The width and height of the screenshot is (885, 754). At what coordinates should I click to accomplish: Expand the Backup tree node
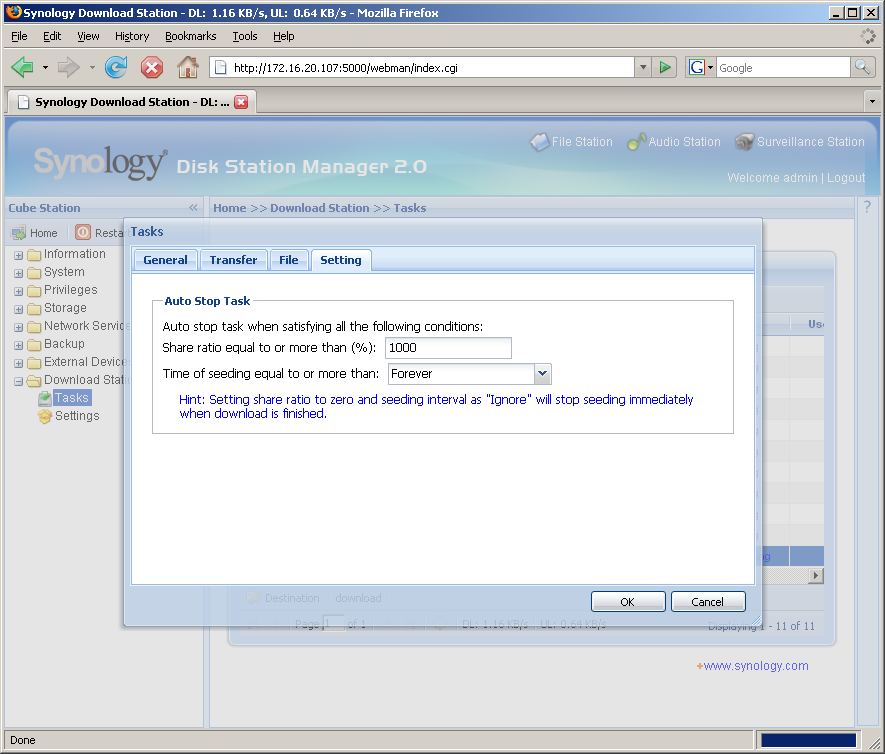coord(19,345)
